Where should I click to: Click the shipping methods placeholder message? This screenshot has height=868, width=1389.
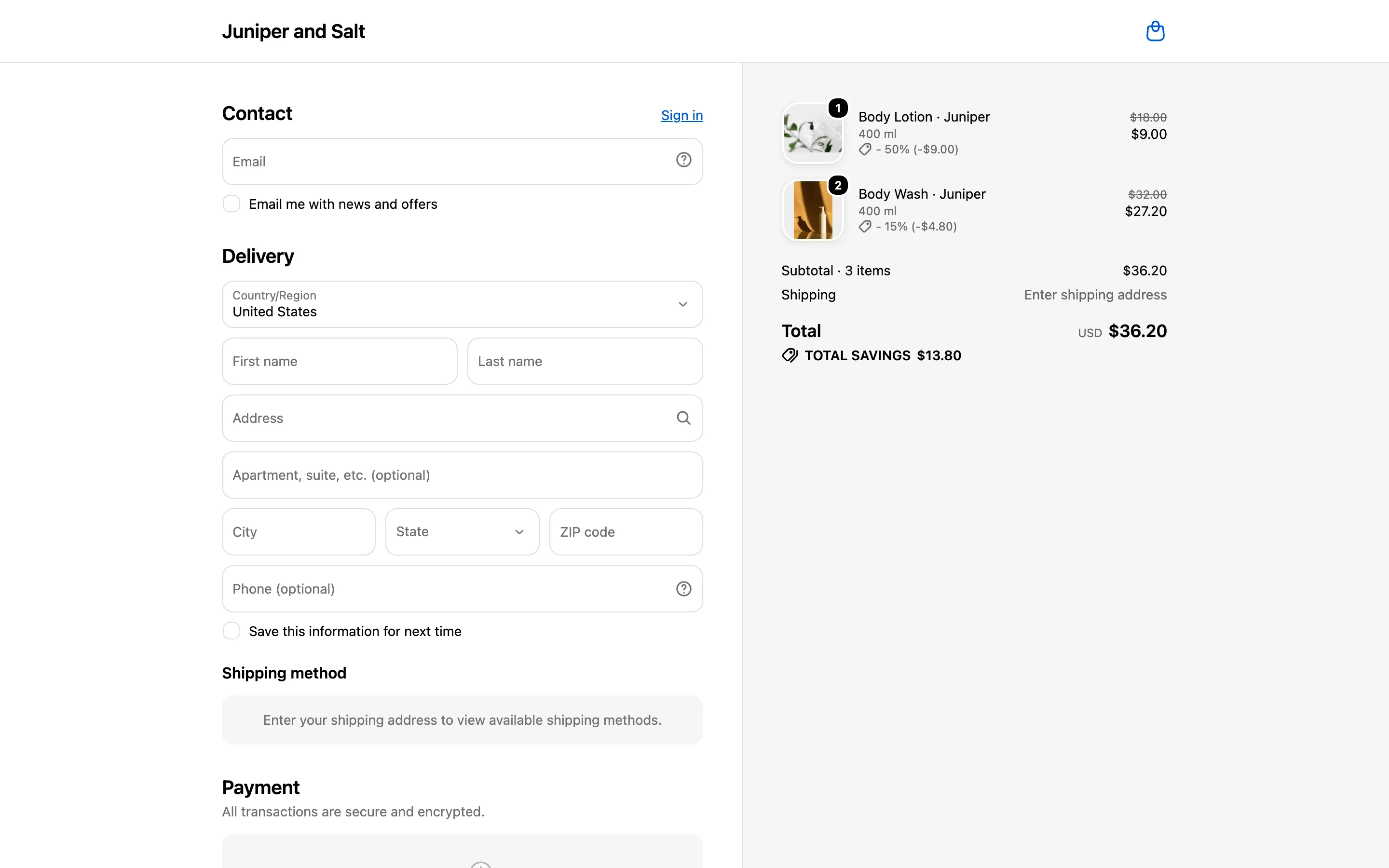click(462, 720)
